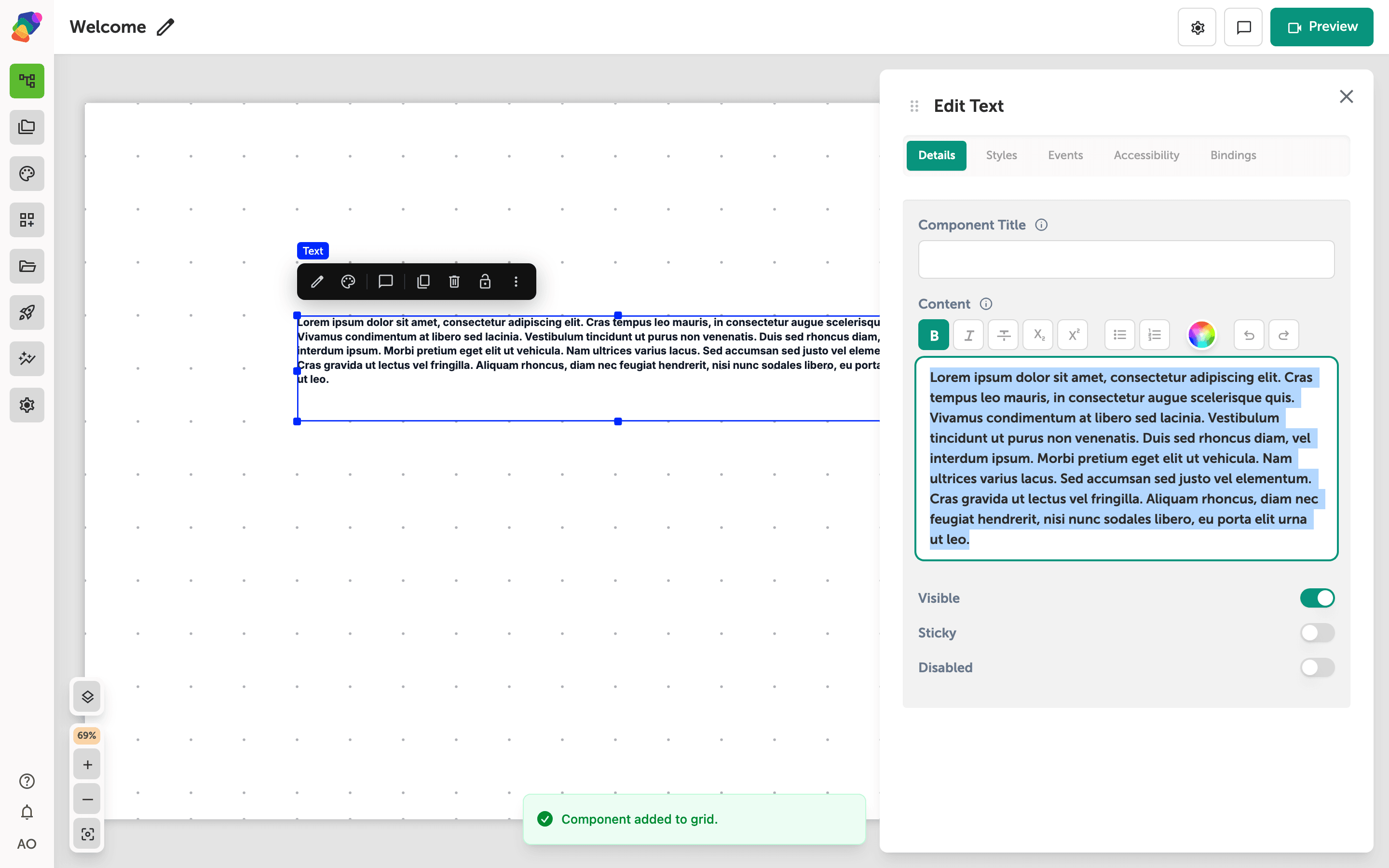This screenshot has height=868, width=1389.
Task: Toggle italic formatting button
Action: point(968,335)
